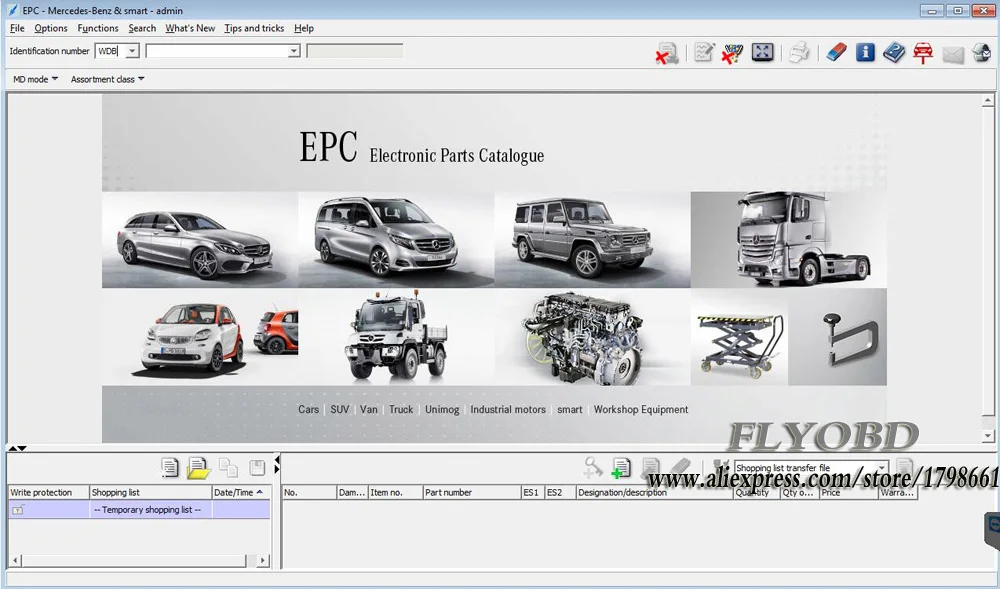This screenshot has width=1000, height=589.
Task: Click the grayed eraser icon above parts table
Action: tap(680, 467)
